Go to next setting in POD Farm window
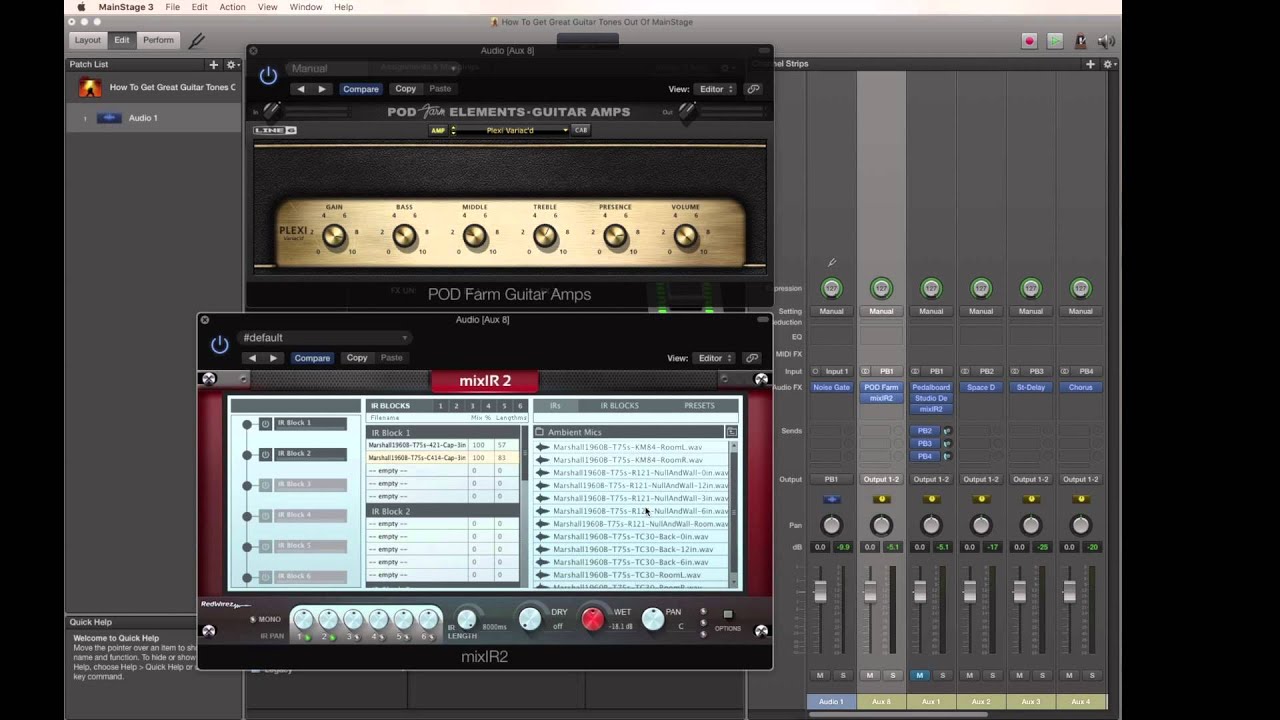The width and height of the screenshot is (1280, 720). click(x=321, y=89)
